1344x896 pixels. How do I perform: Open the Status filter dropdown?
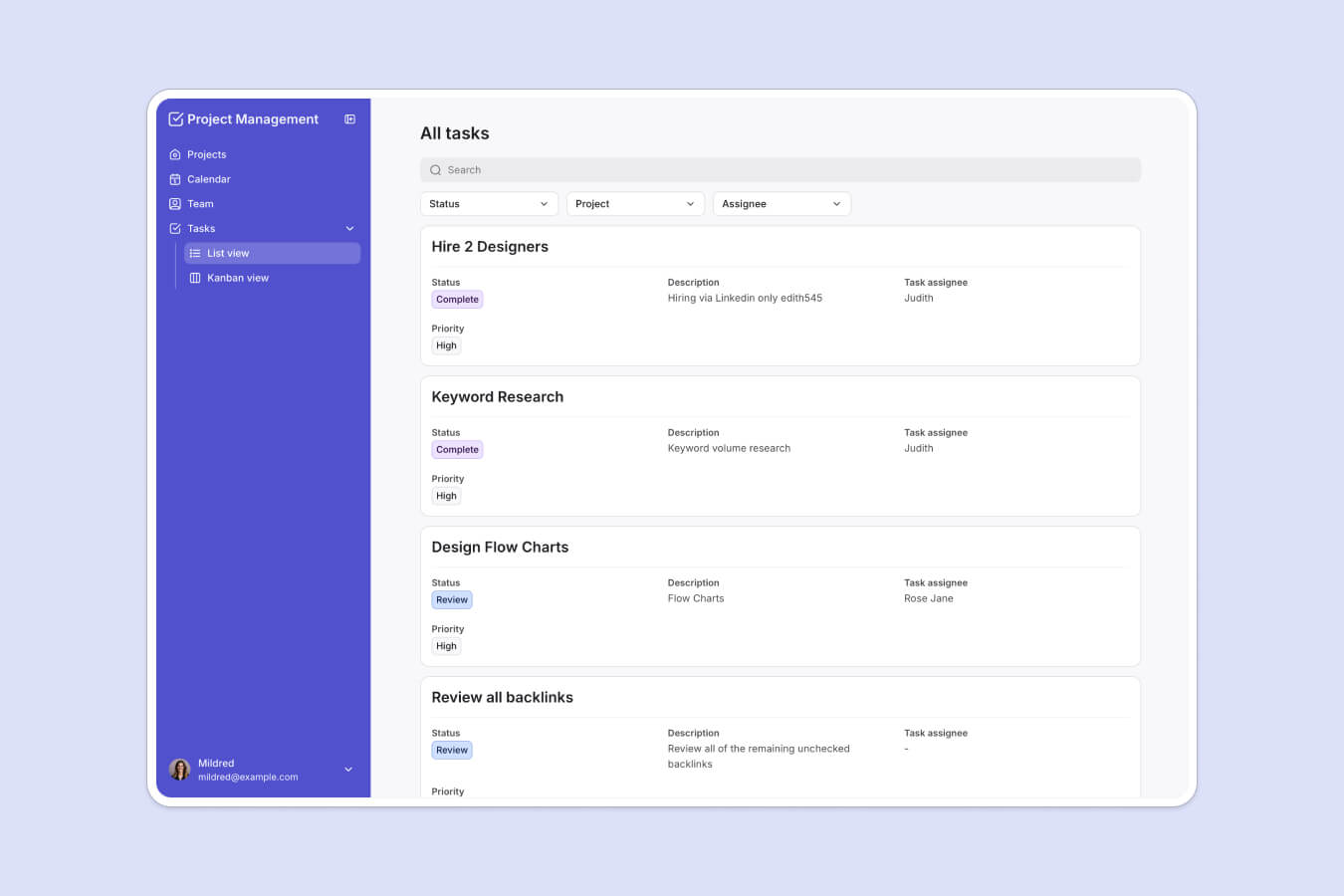[x=489, y=204]
